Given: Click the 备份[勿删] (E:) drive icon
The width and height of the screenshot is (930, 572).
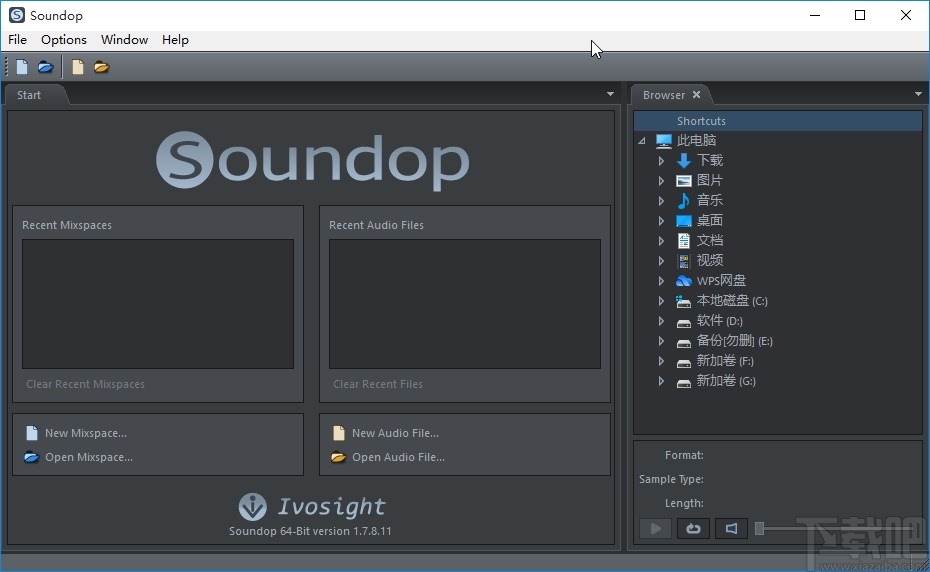Looking at the screenshot, I should 684,343.
